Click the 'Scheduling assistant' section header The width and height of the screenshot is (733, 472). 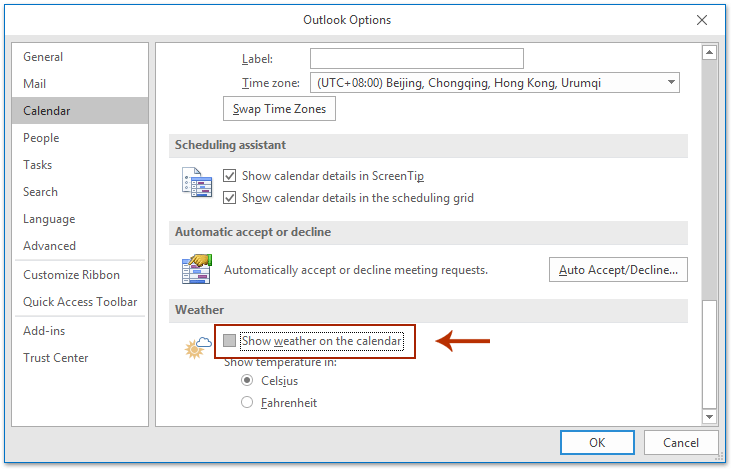(x=230, y=145)
